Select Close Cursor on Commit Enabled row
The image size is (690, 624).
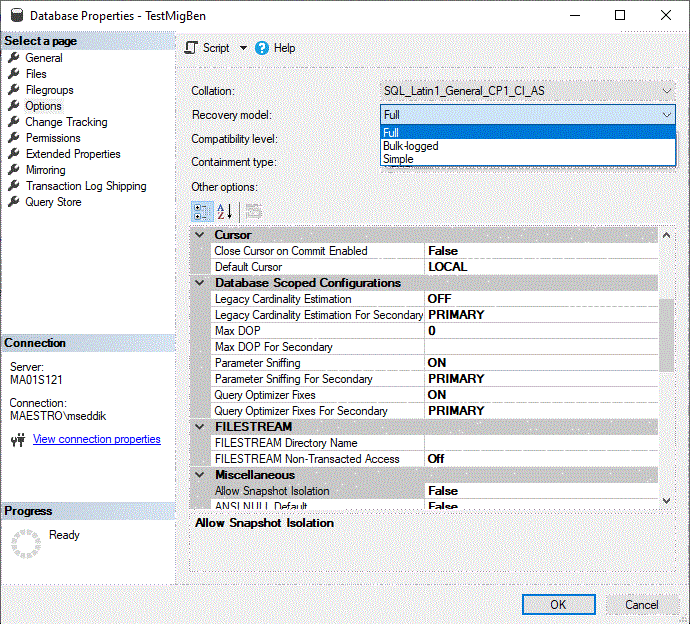[435, 251]
